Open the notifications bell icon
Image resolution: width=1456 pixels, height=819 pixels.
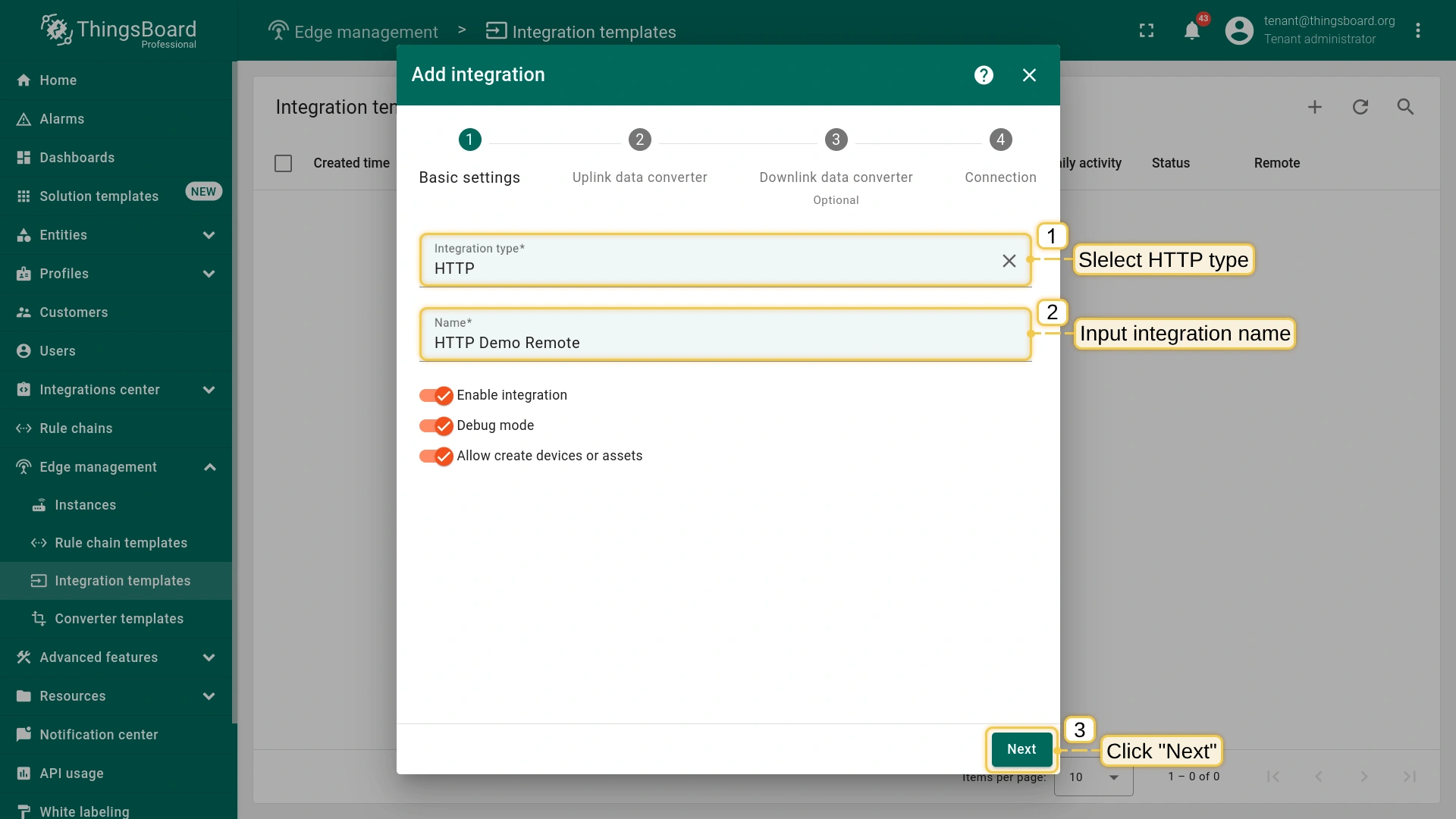click(x=1191, y=30)
